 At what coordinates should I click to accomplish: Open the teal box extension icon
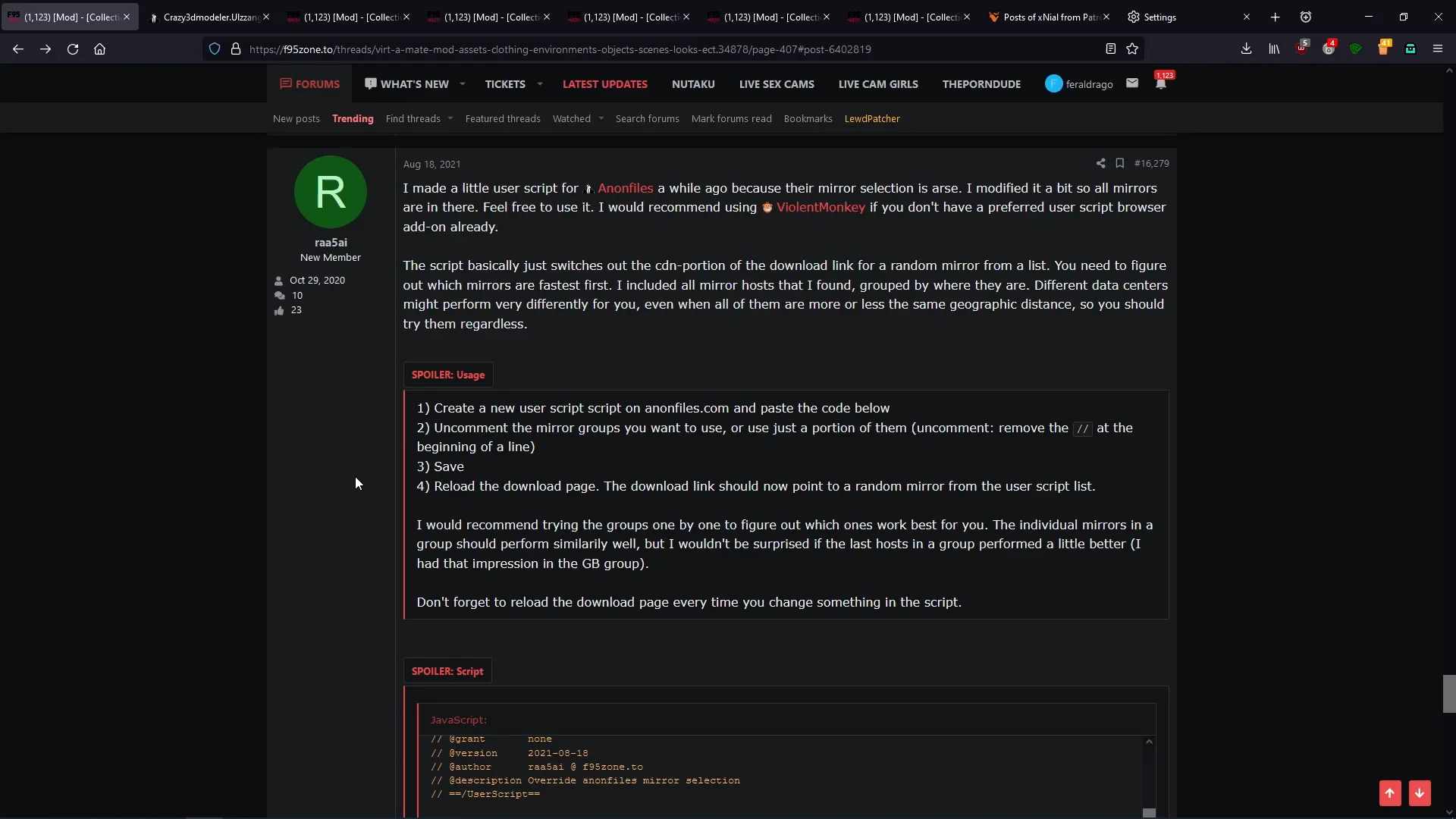tap(1410, 49)
